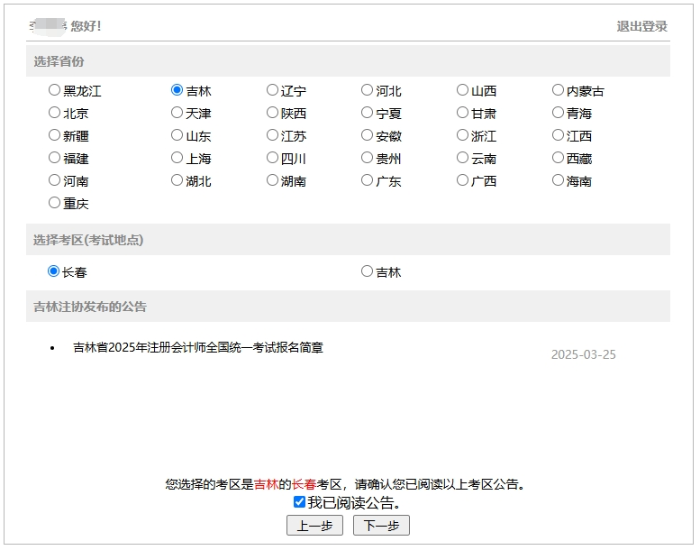Pick the 西藏 province radio button
Screen dimensions: 700x550
tap(558, 158)
